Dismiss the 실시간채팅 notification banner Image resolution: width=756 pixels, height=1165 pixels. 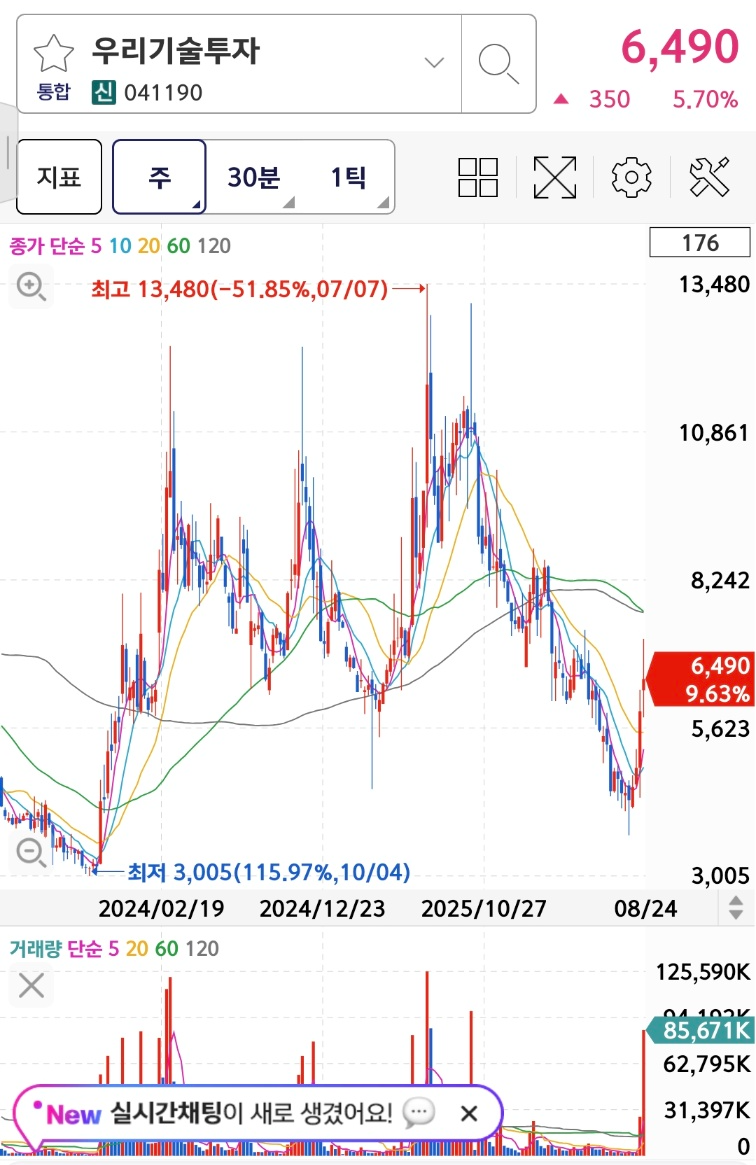tap(469, 1113)
